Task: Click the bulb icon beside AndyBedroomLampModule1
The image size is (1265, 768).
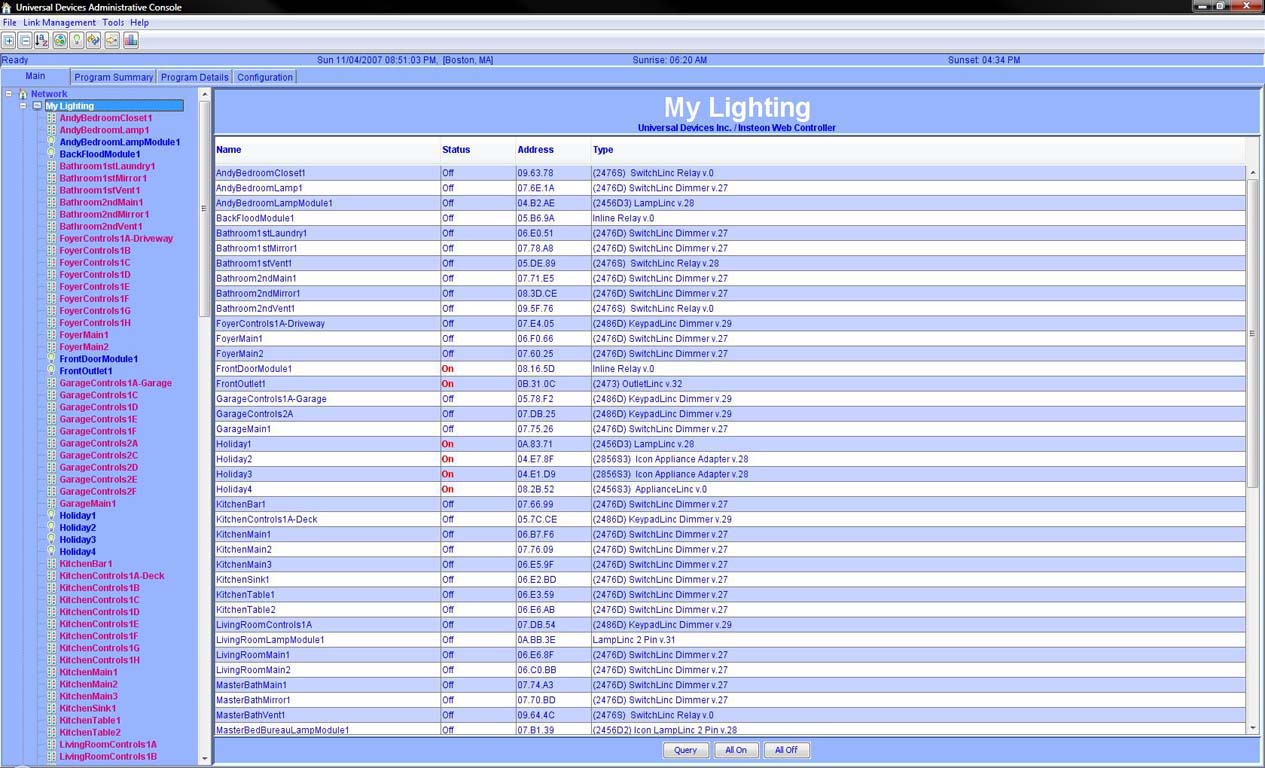Action: pyautogui.click(x=52, y=142)
